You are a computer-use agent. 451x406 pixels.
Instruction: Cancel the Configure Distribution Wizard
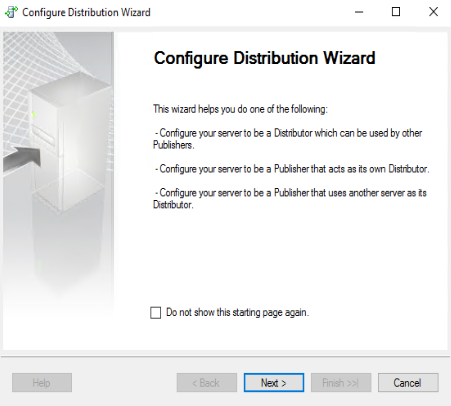408,383
